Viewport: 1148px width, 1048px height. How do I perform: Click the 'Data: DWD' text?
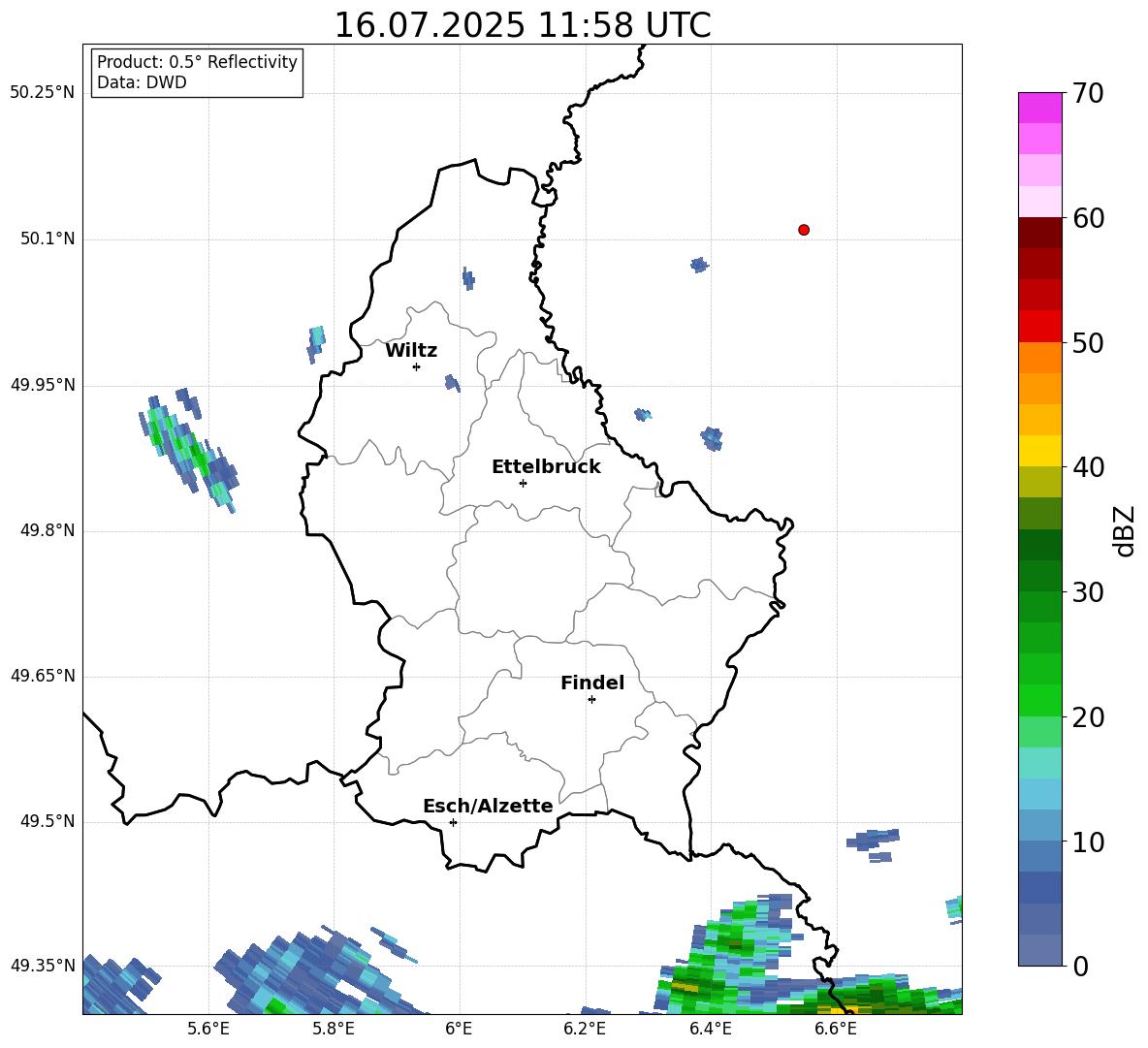142,82
